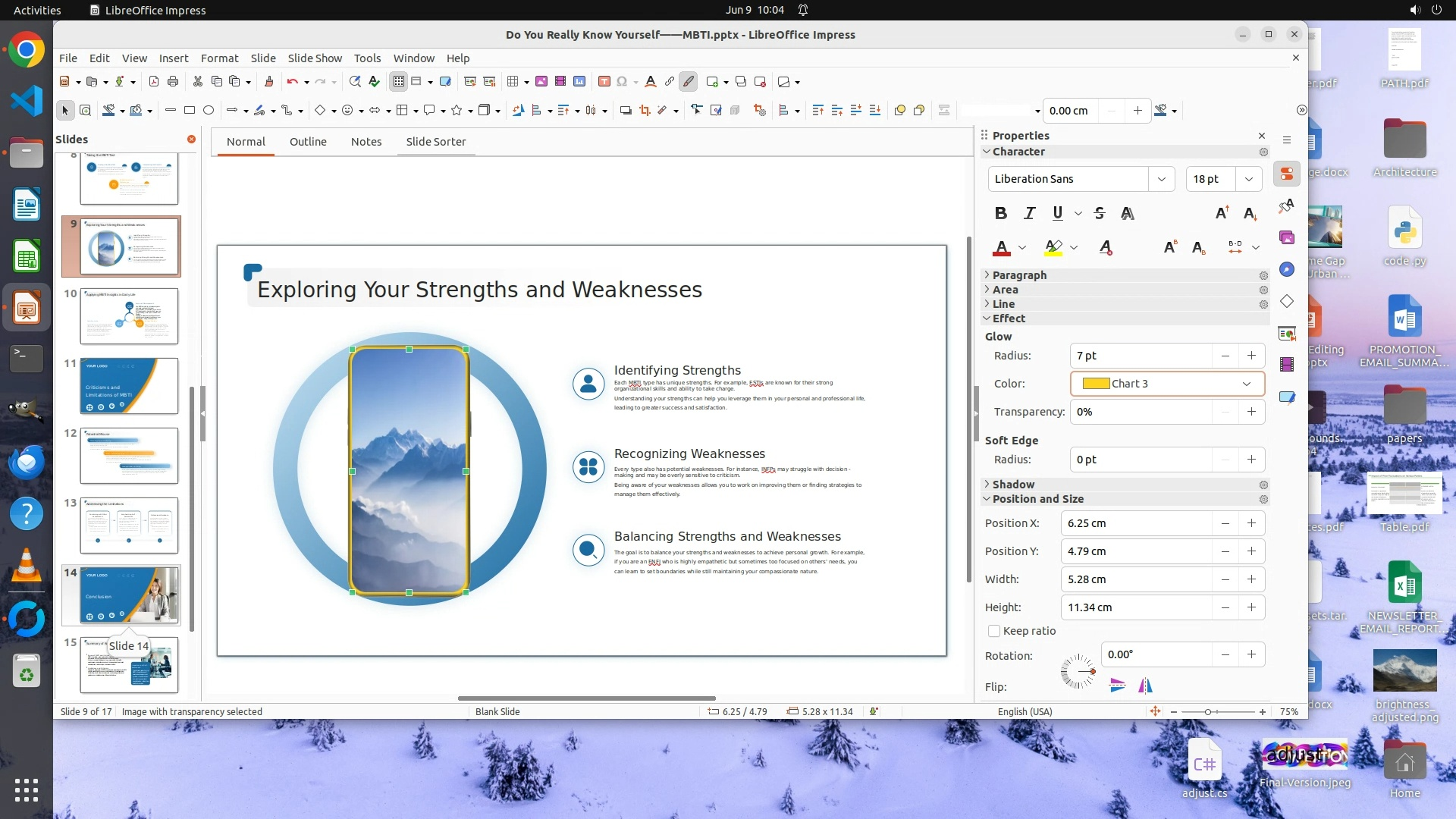The image size is (1456, 819).
Task: Select the Ellipse drawing tool
Action: pyautogui.click(x=209, y=111)
